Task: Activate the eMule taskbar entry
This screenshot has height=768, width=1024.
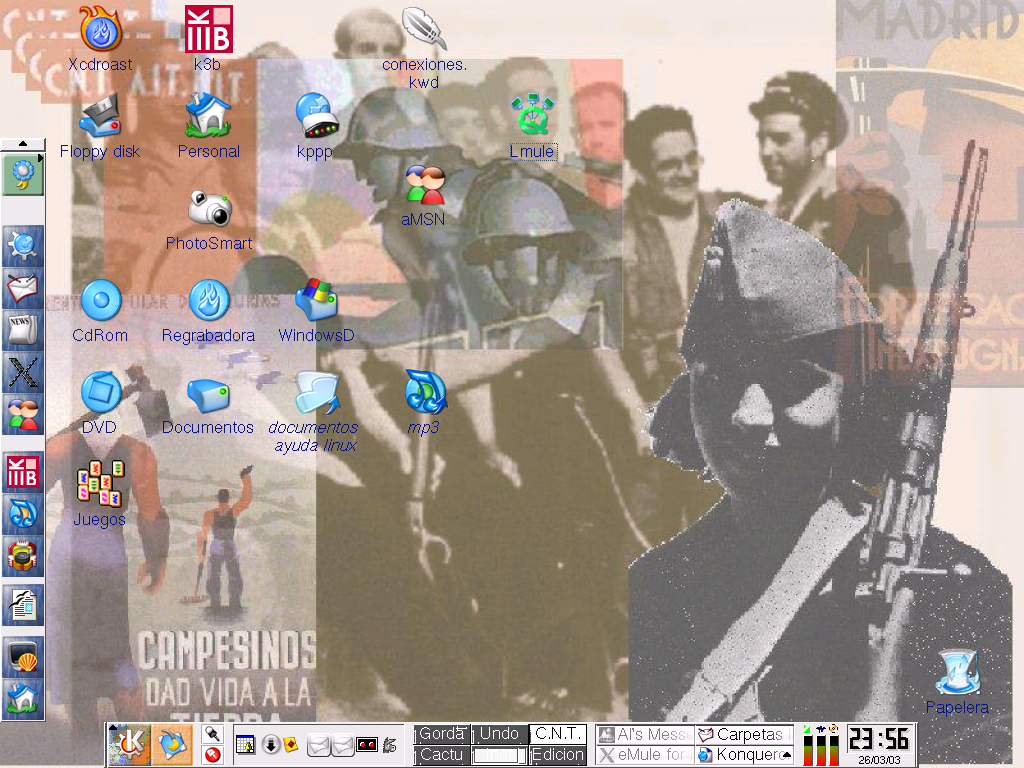Action: point(645,755)
